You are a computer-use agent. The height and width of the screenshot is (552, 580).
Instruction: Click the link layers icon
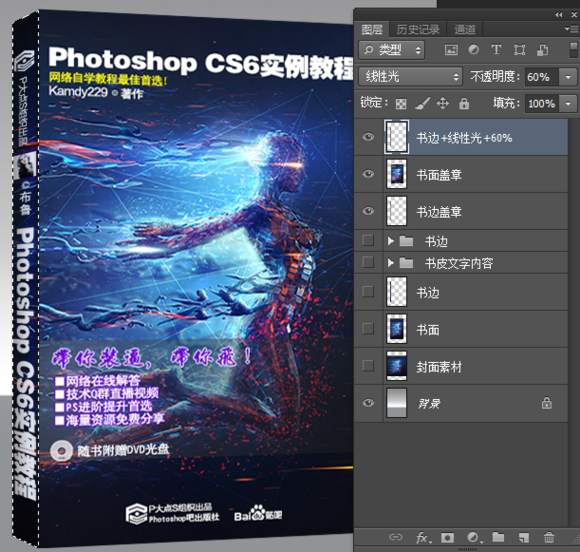(x=395, y=537)
